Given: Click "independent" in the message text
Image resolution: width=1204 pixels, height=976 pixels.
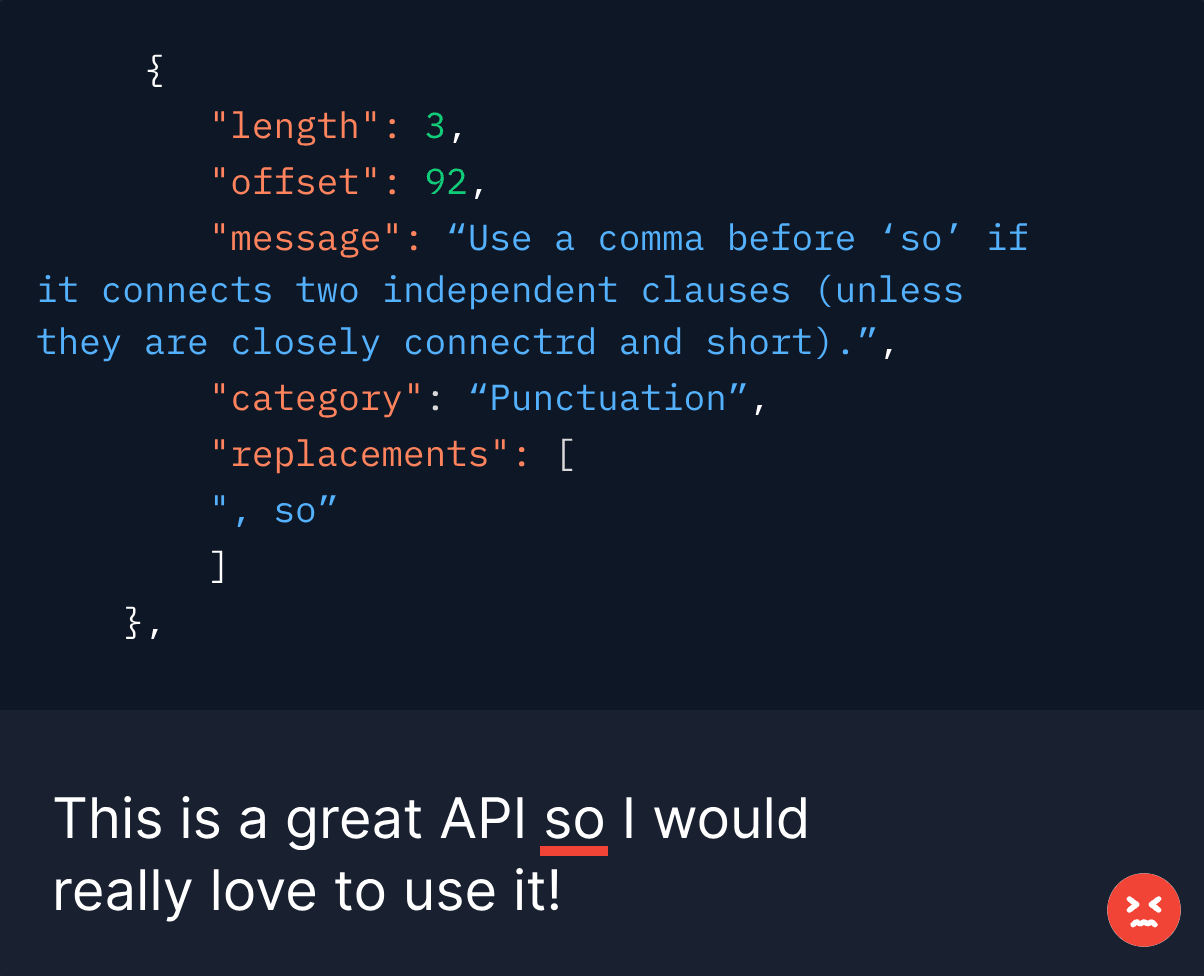Looking at the screenshot, I should [500, 290].
